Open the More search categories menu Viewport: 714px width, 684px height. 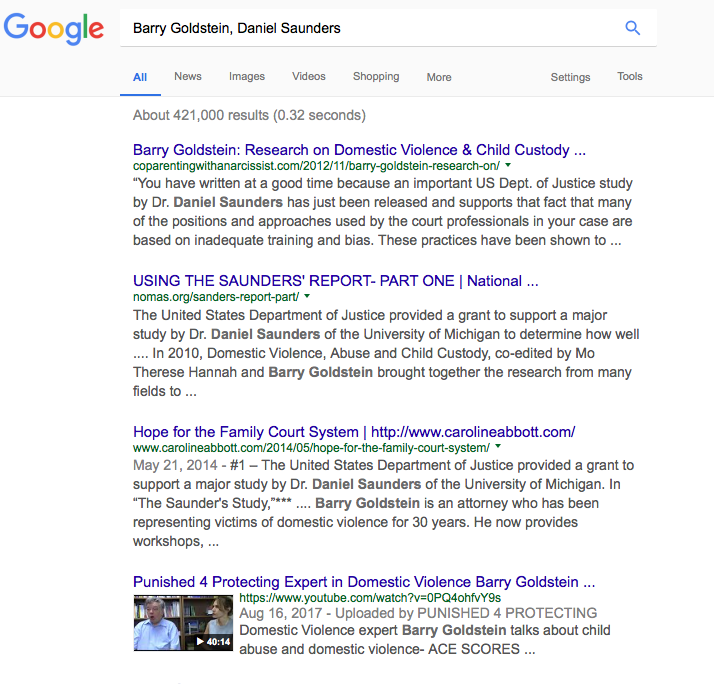(439, 77)
